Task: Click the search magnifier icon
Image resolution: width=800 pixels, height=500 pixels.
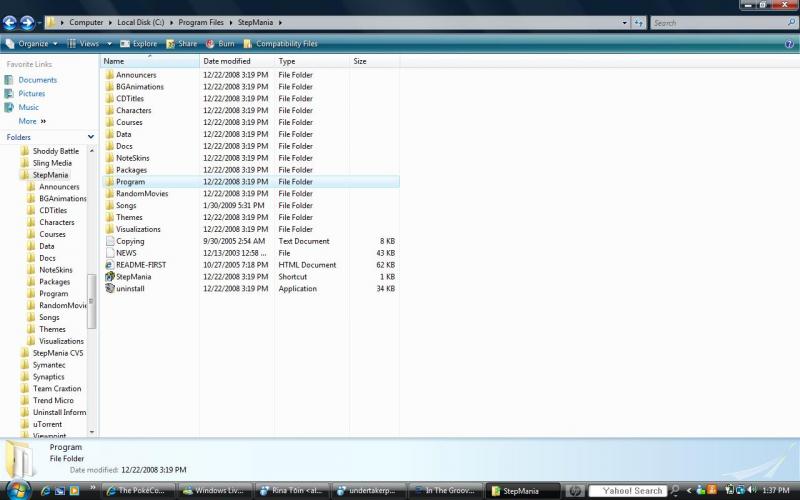Action: pos(791,22)
